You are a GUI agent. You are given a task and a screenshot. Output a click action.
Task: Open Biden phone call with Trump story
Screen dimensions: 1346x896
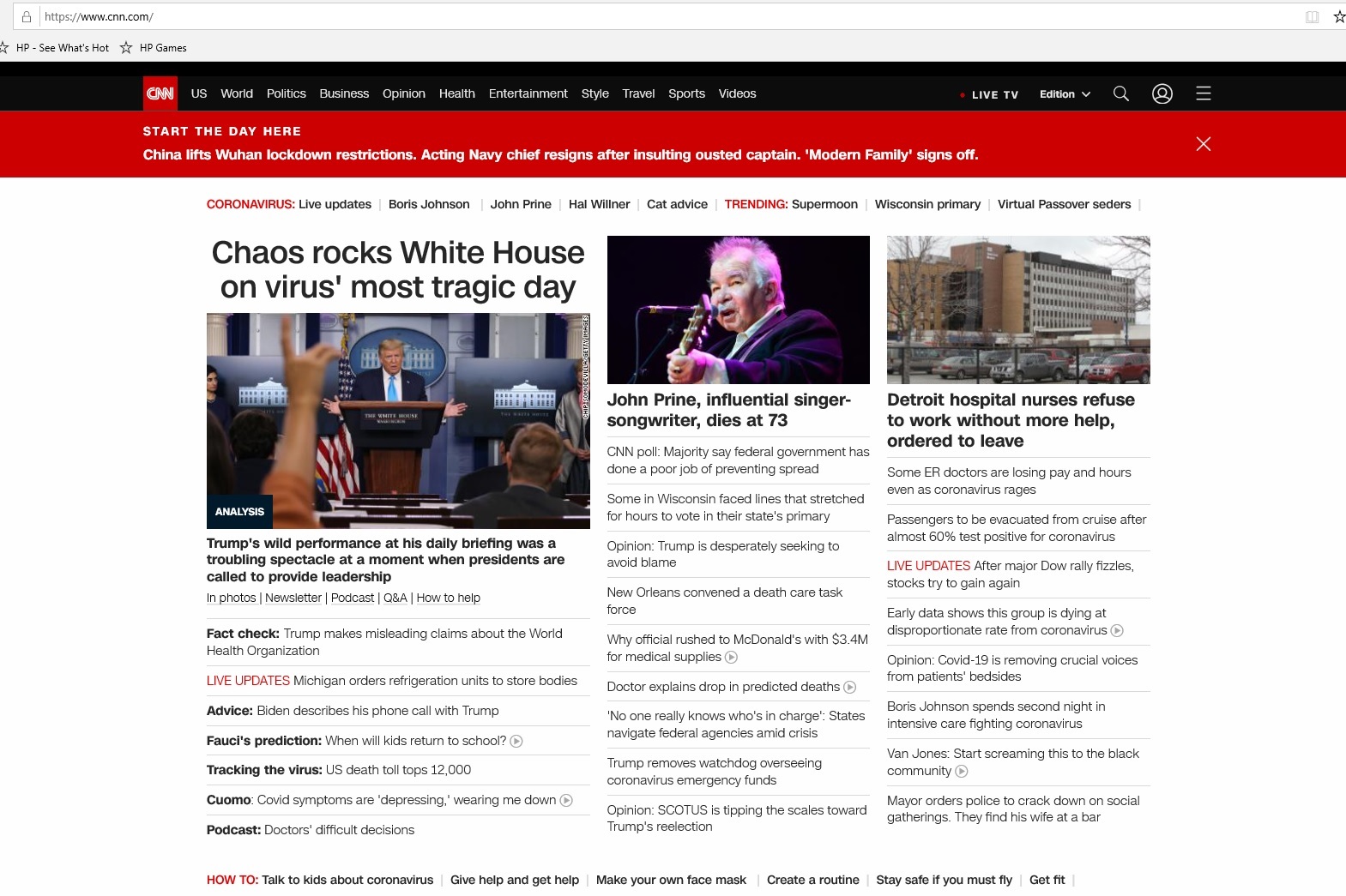pyautogui.click(x=353, y=711)
